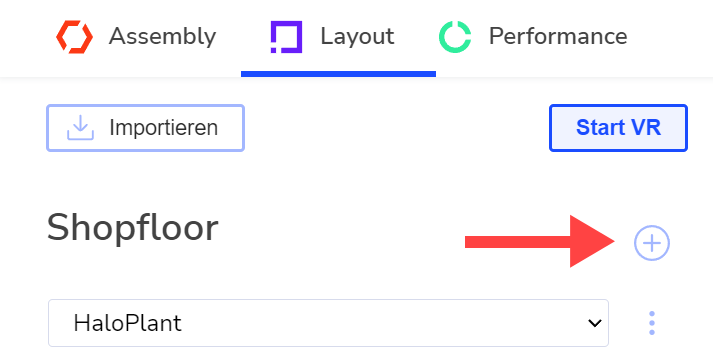Viewport: 713px width, 362px height.
Task: Open the HaloPlant shopfloor dropdown
Action: (328, 323)
